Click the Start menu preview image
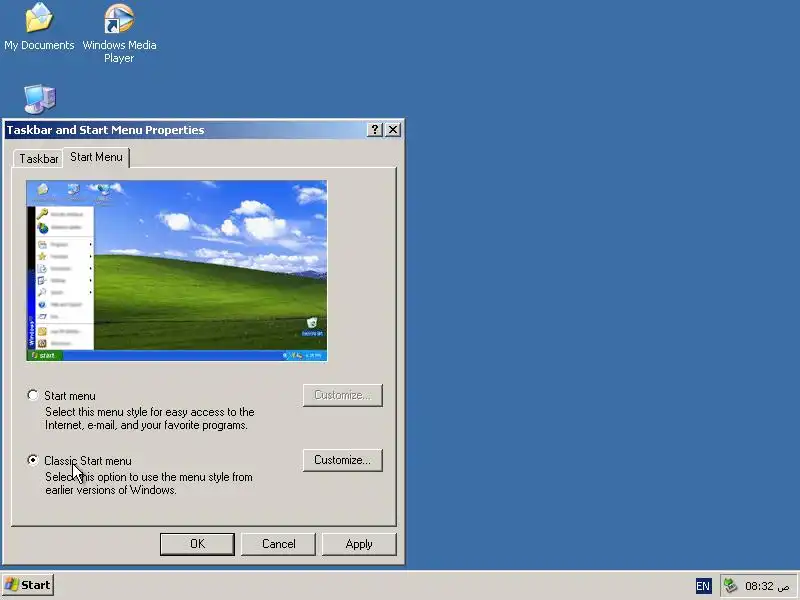The height and width of the screenshot is (600, 800). pyautogui.click(x=177, y=270)
